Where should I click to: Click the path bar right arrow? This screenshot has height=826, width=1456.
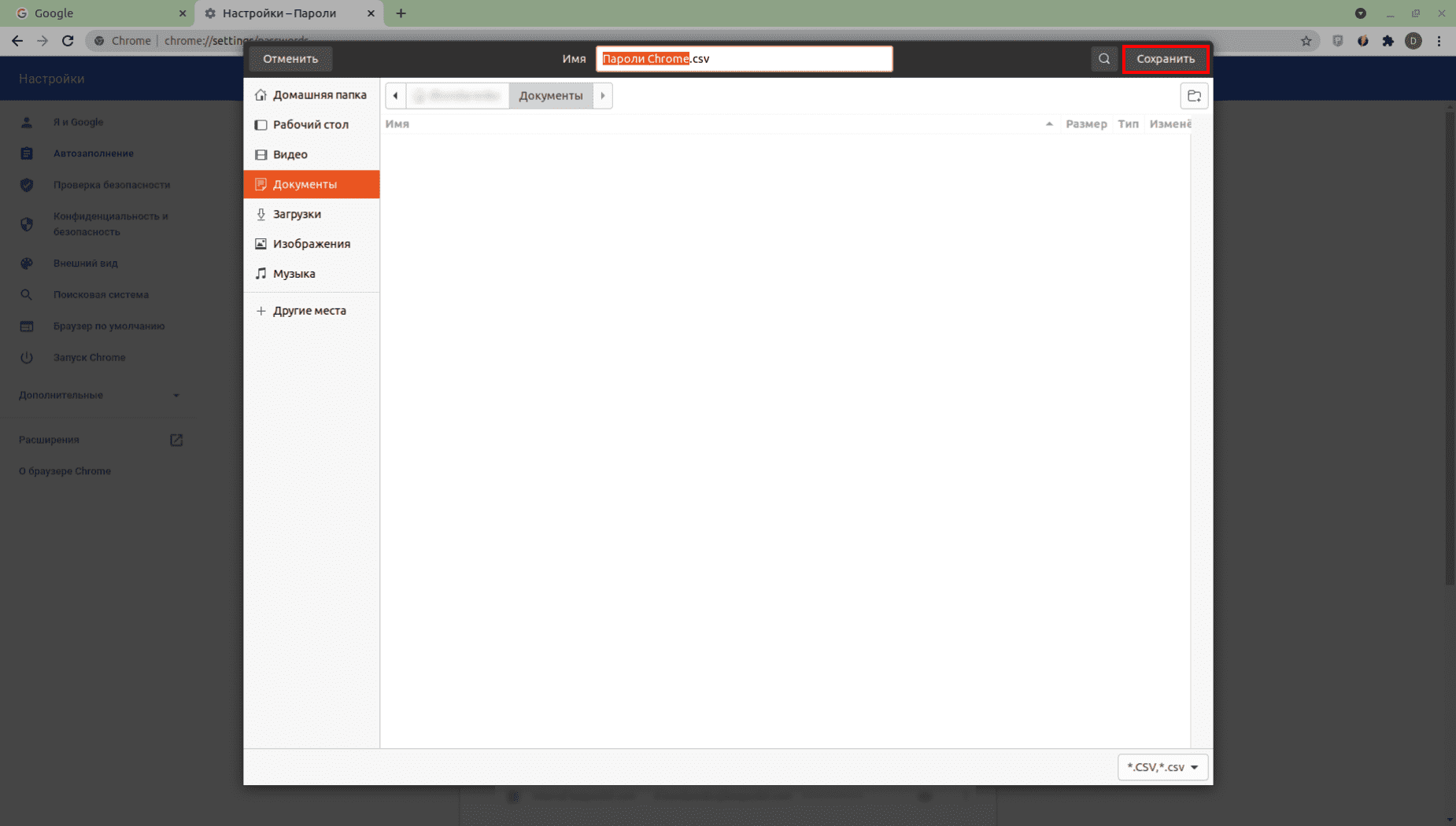[603, 96]
